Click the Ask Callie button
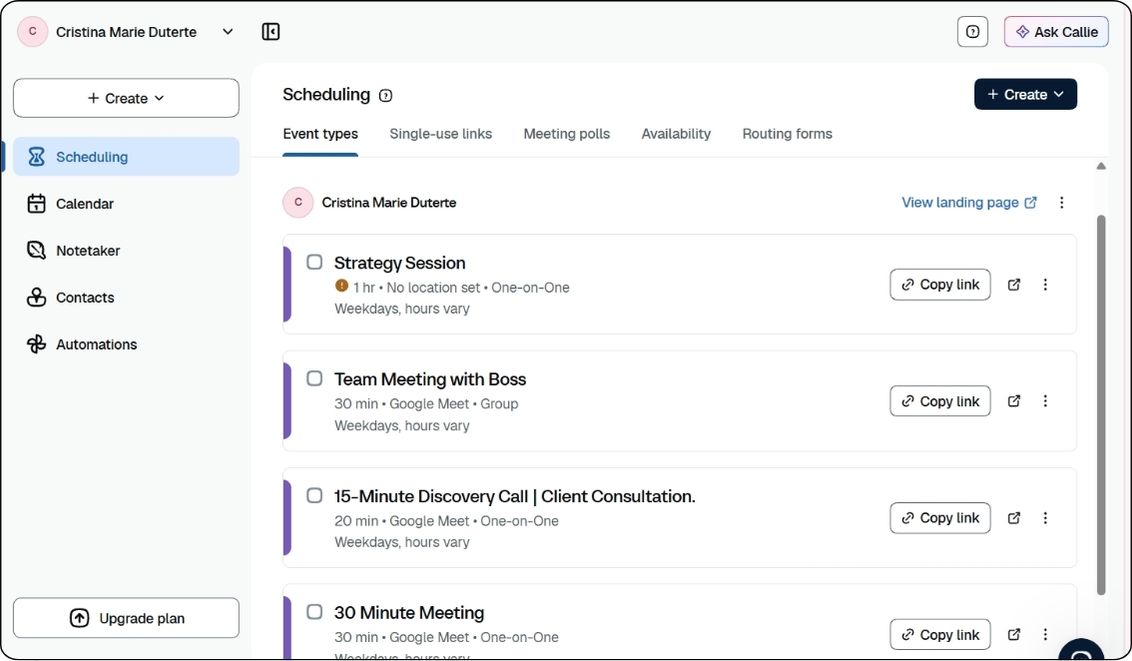This screenshot has width=1132, height=661. 1056,32
